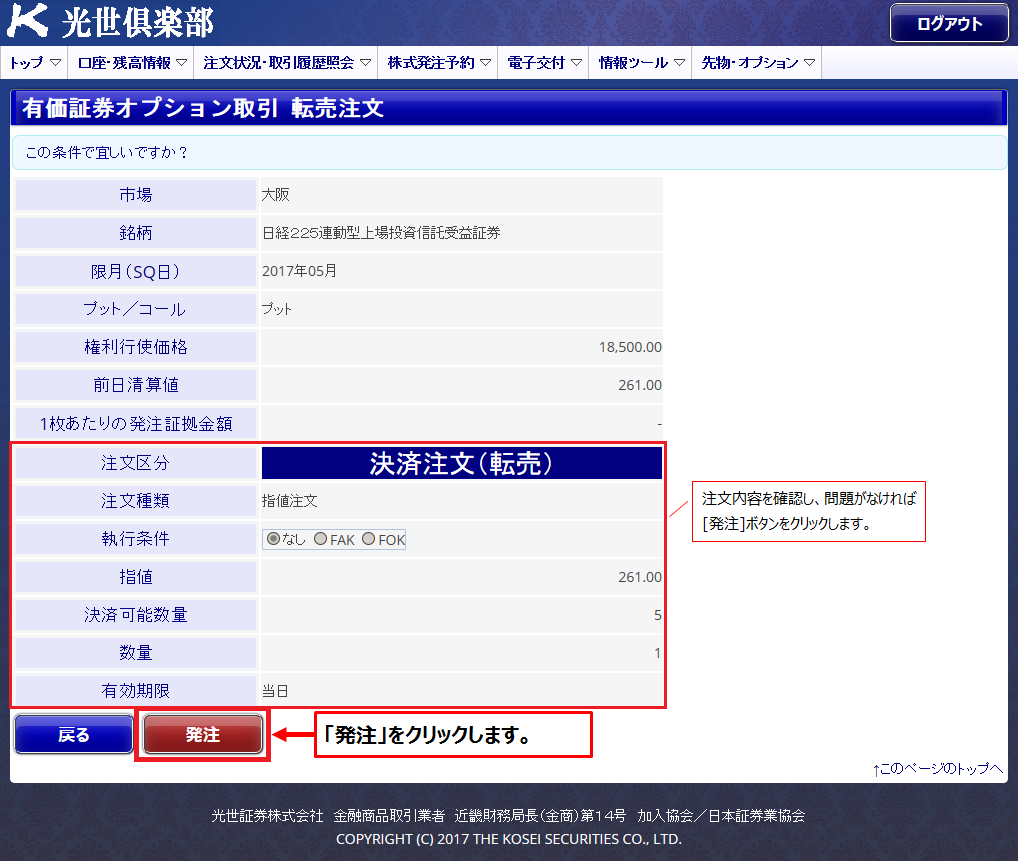
Task: Open the トップ menu
Action: 34,62
